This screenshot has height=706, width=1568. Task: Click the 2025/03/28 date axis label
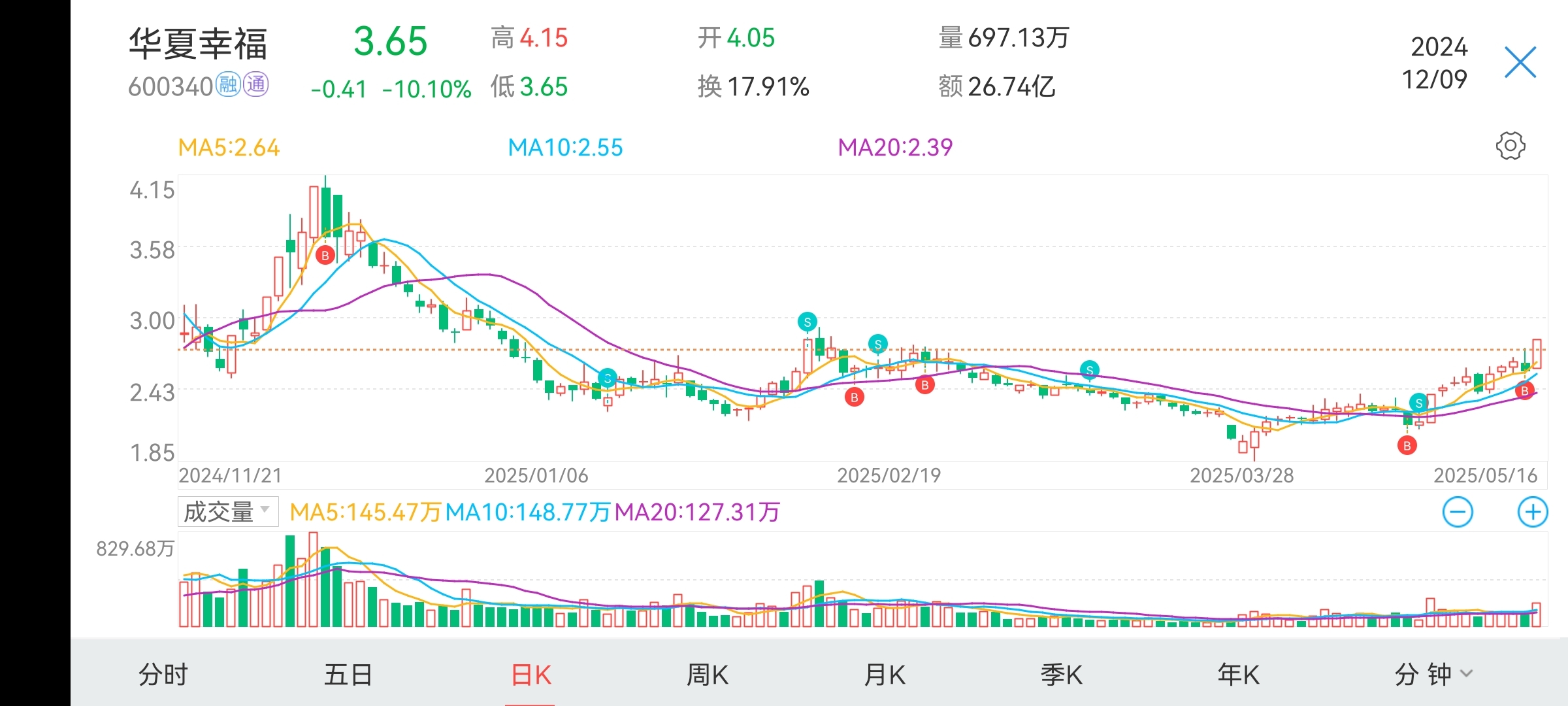click(x=1241, y=475)
